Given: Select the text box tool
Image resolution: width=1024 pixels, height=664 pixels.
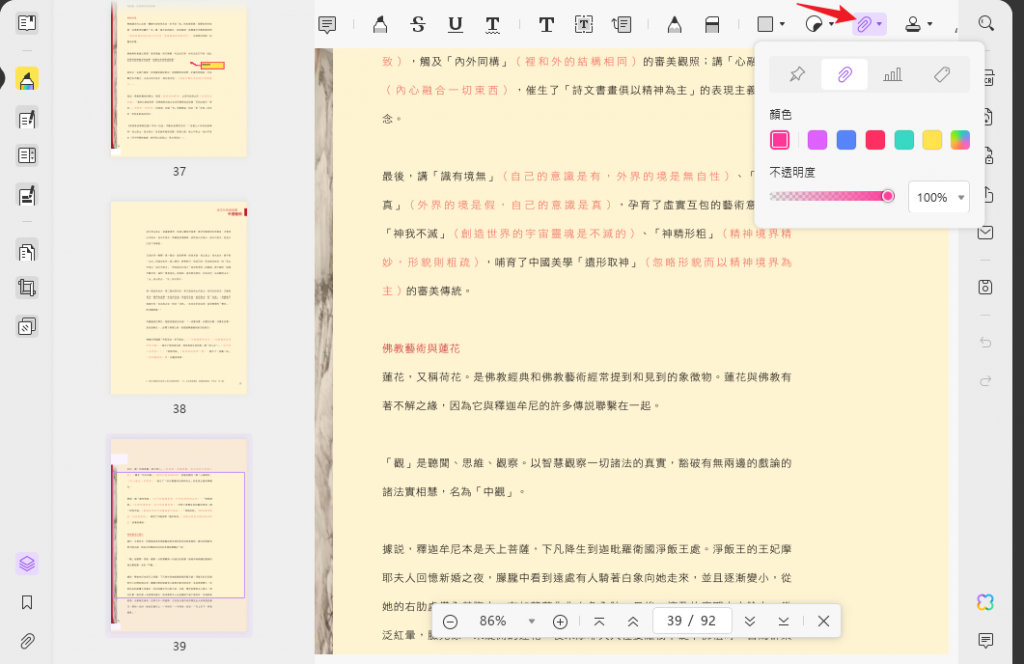Looking at the screenshot, I should click(x=583, y=24).
